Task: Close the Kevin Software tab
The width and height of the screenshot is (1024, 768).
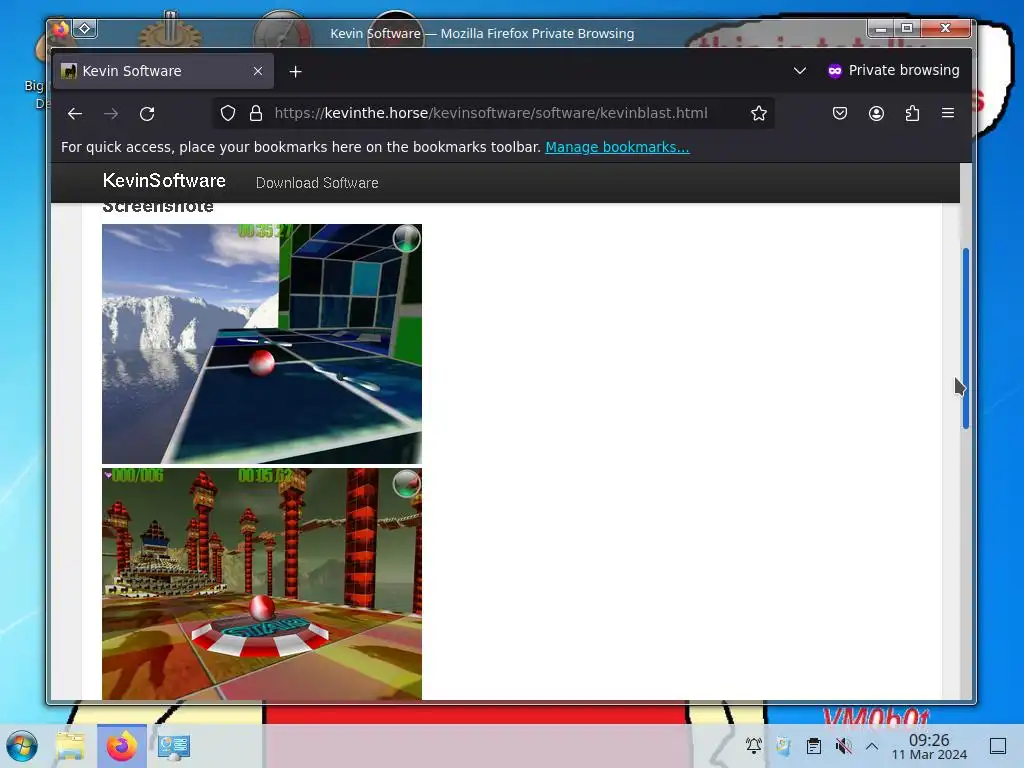Action: coord(258,71)
